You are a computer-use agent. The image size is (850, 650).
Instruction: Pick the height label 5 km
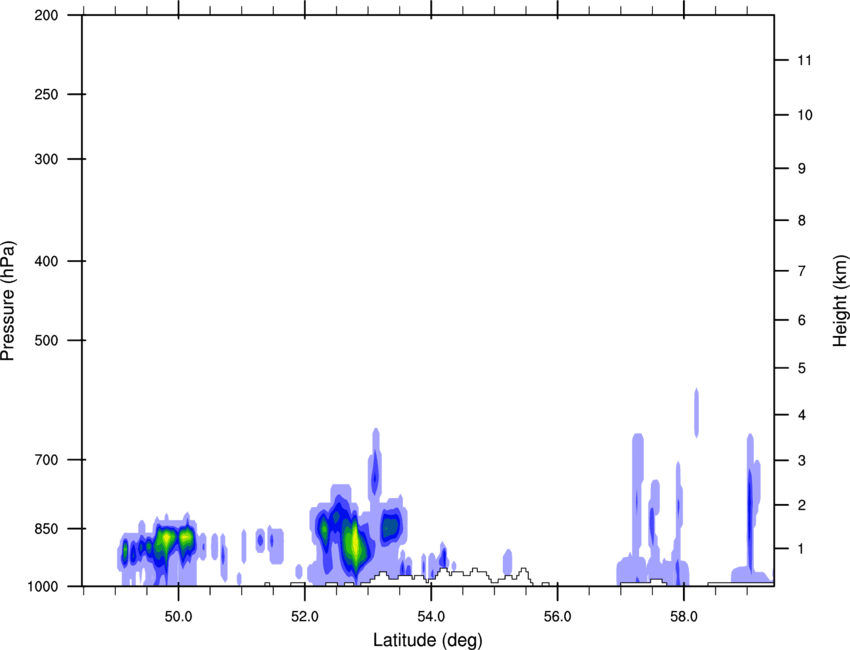(802, 368)
